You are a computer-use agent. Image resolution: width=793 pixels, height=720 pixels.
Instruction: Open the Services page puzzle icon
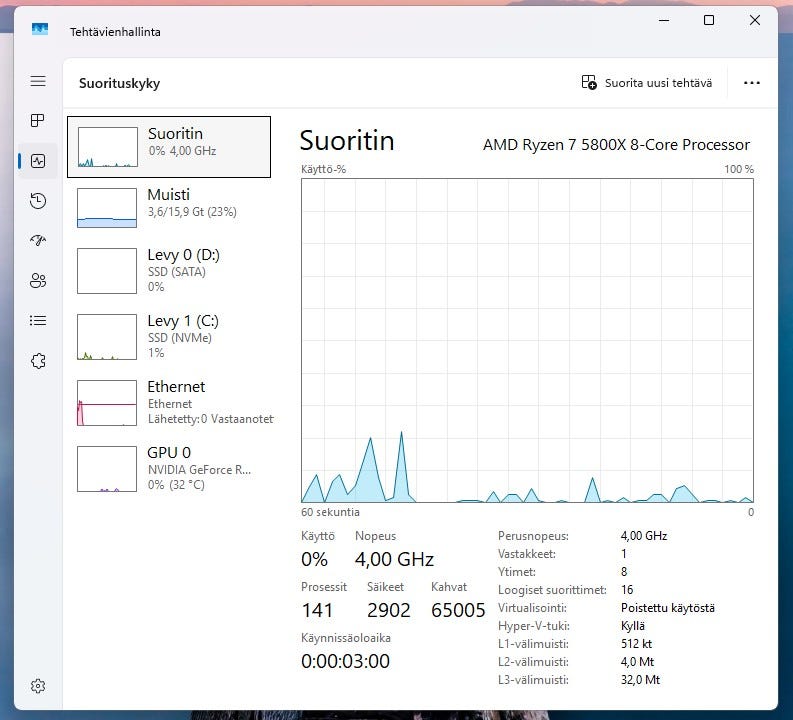click(38, 361)
